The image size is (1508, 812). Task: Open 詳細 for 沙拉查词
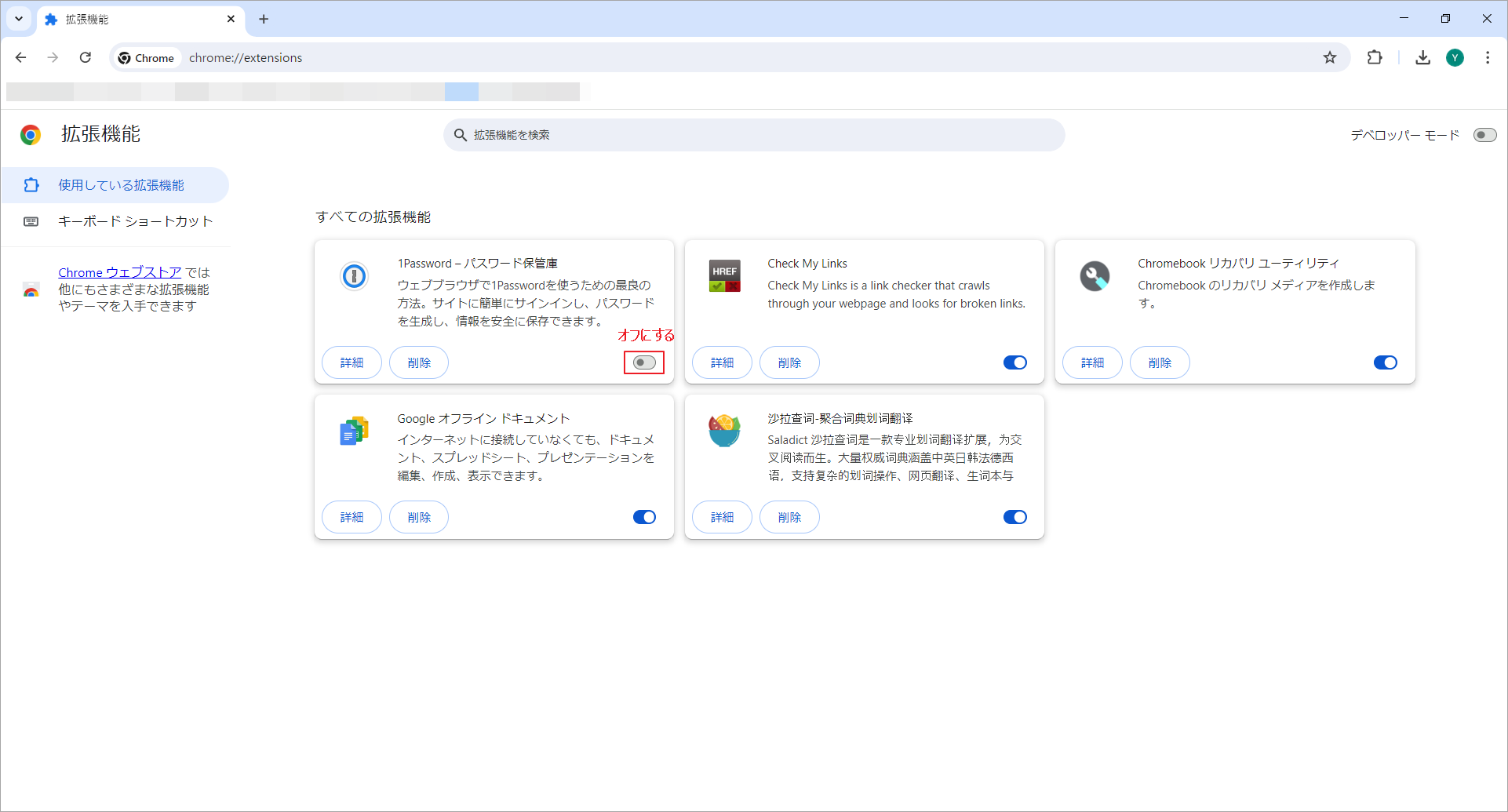[x=722, y=517]
